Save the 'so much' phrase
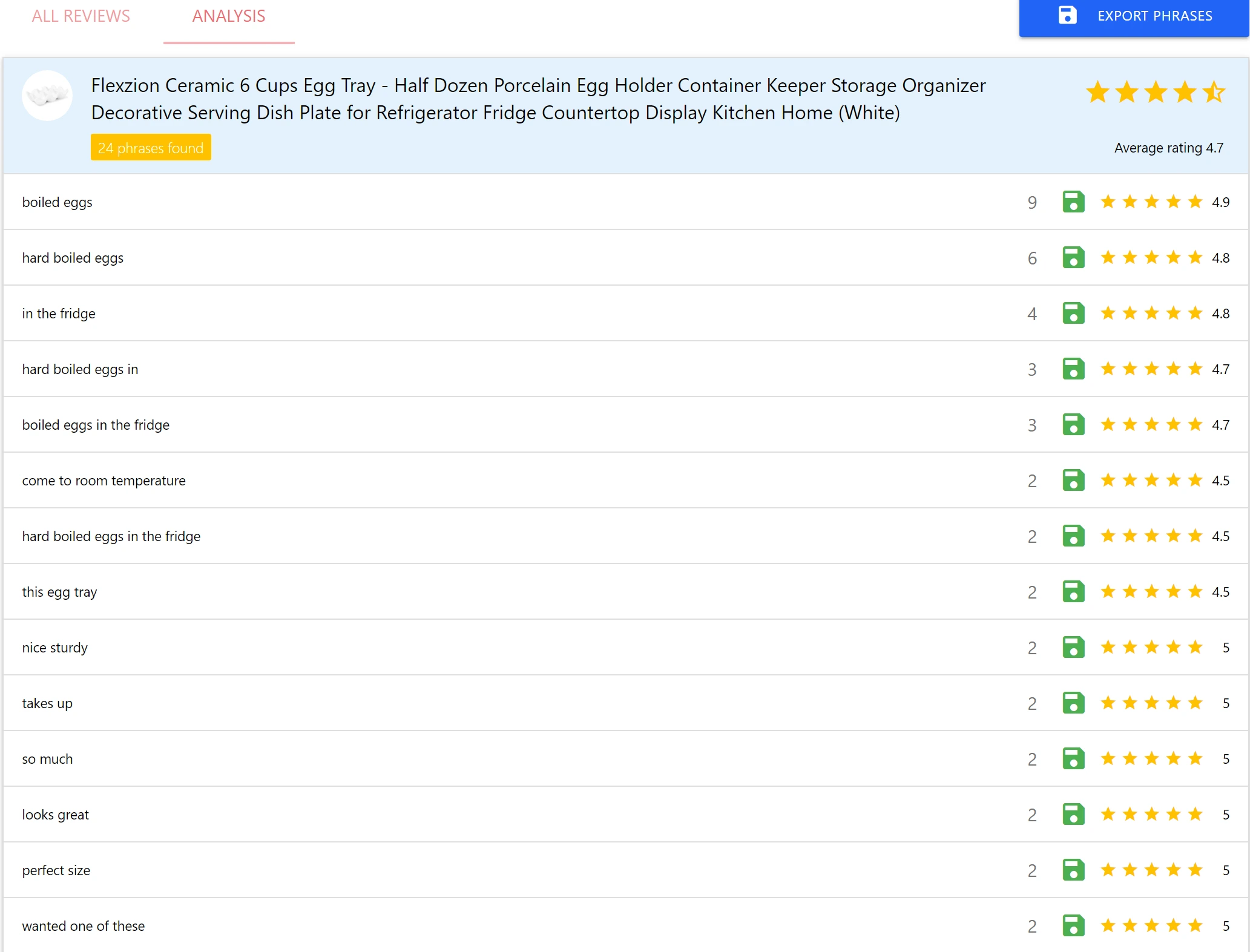The width and height of the screenshot is (1250, 952). [1073, 759]
